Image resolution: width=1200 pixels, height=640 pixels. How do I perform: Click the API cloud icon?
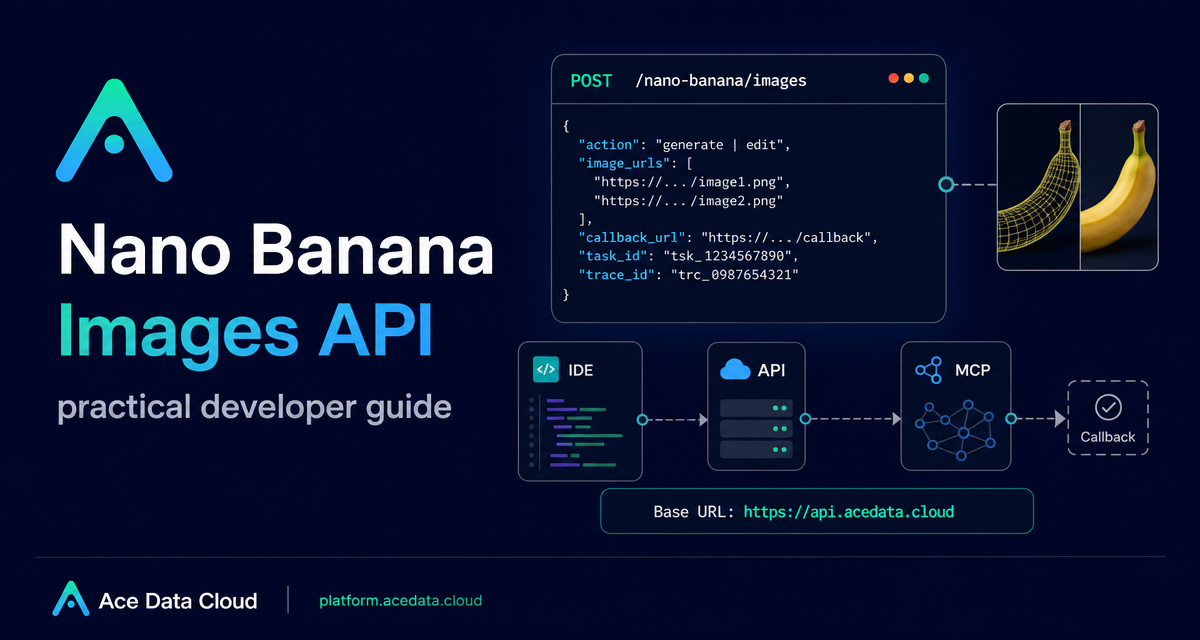(735, 370)
